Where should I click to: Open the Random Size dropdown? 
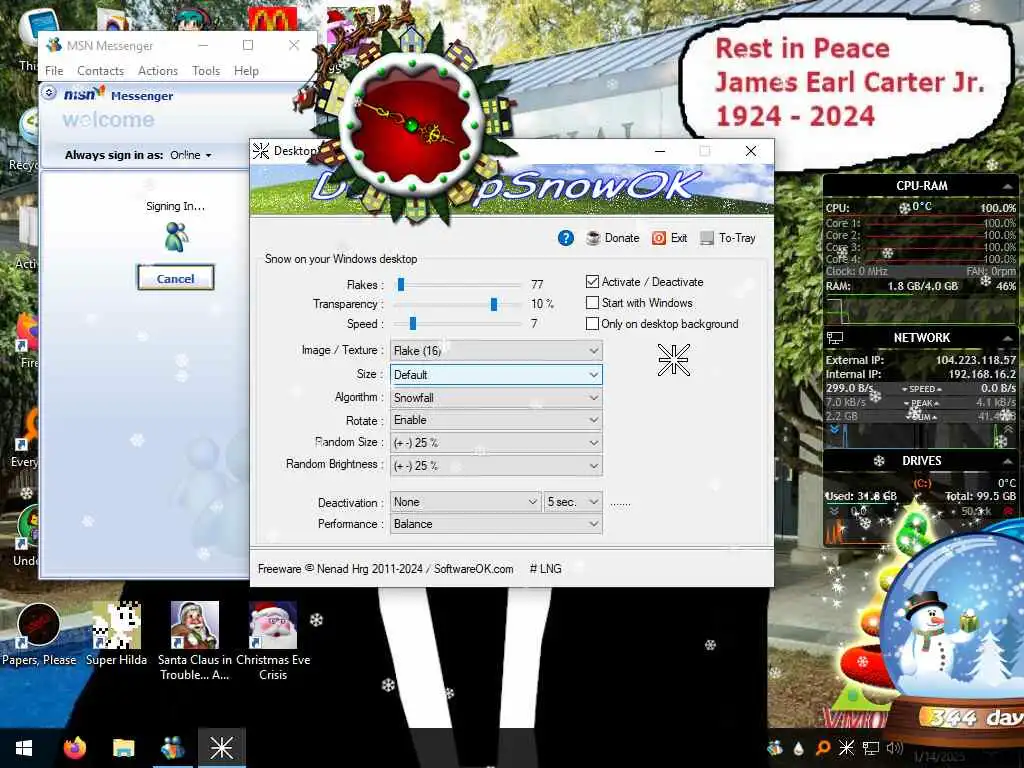coord(496,443)
